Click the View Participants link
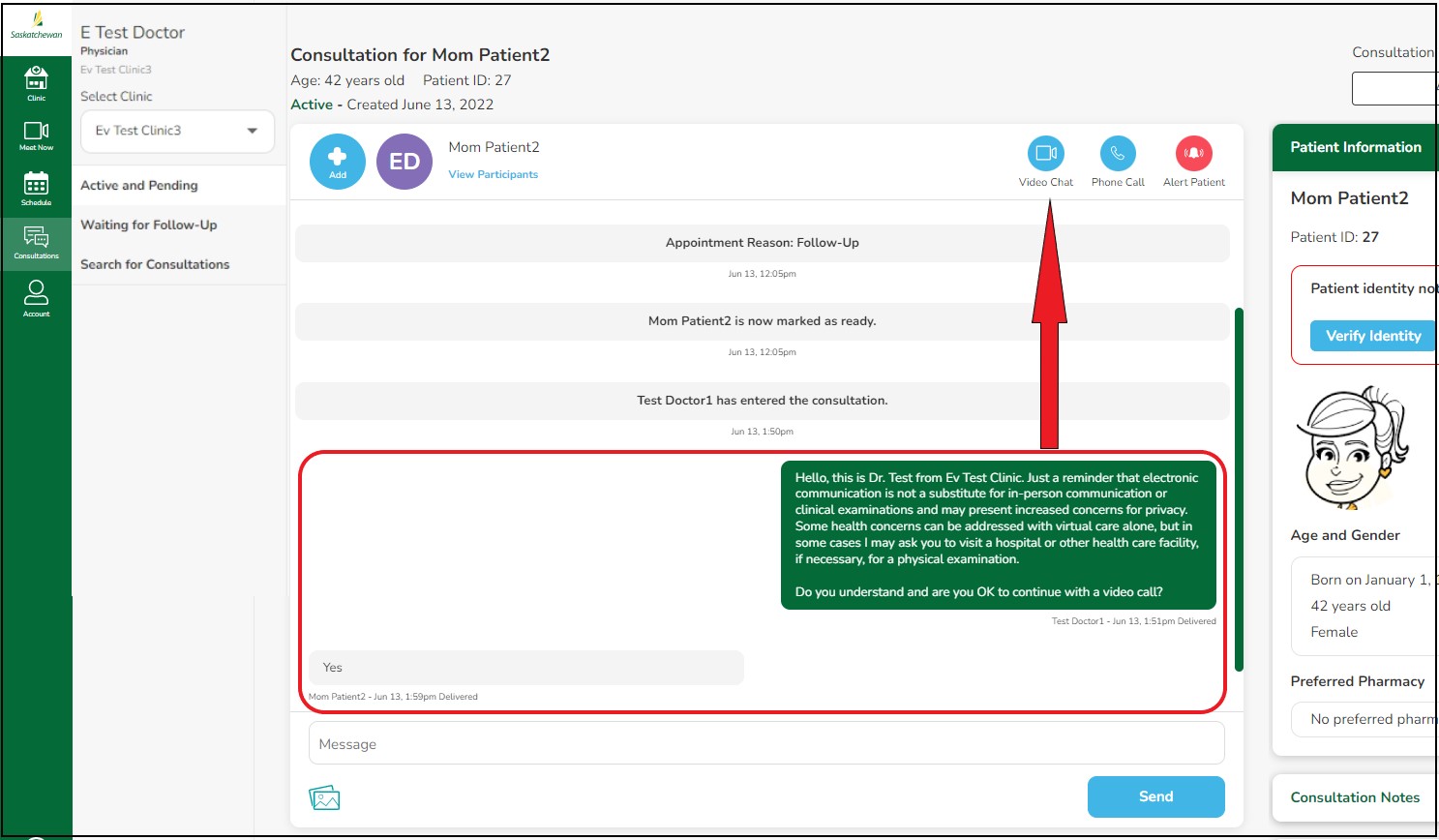This screenshot has height=840, width=1439. point(493,175)
